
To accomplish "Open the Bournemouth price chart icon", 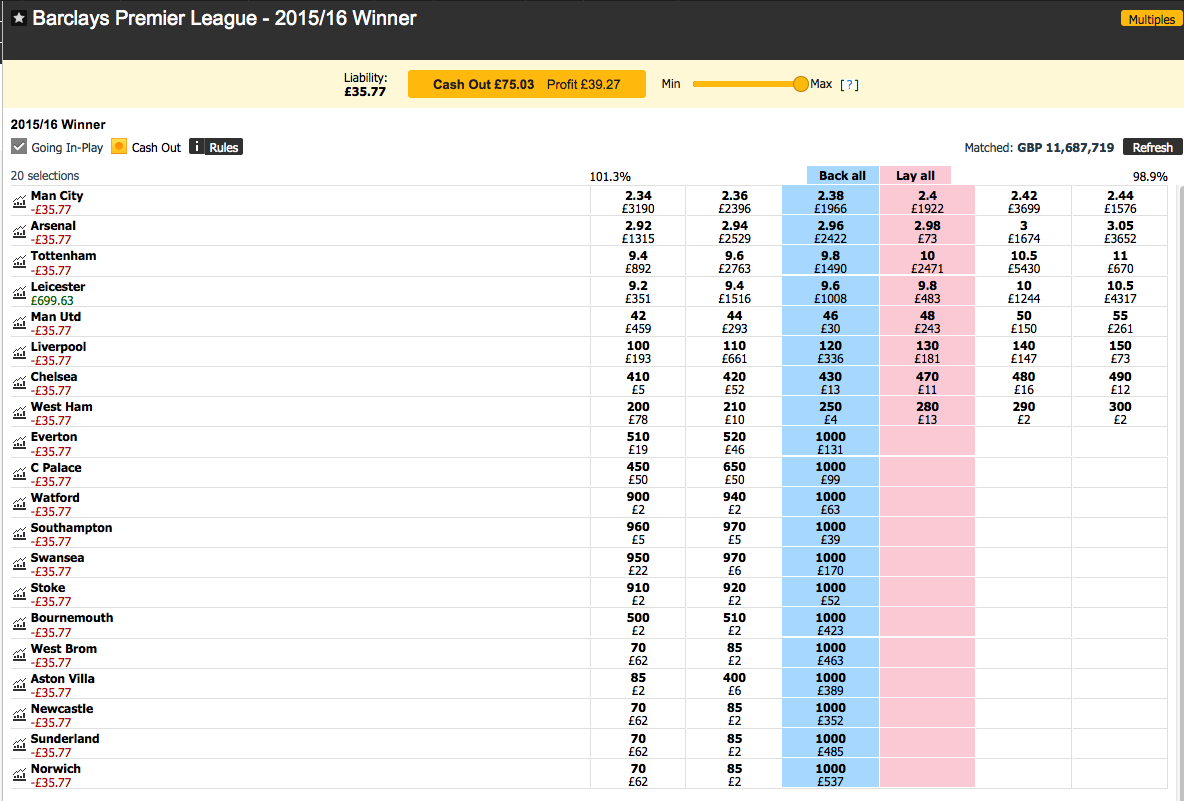I will [19, 624].
